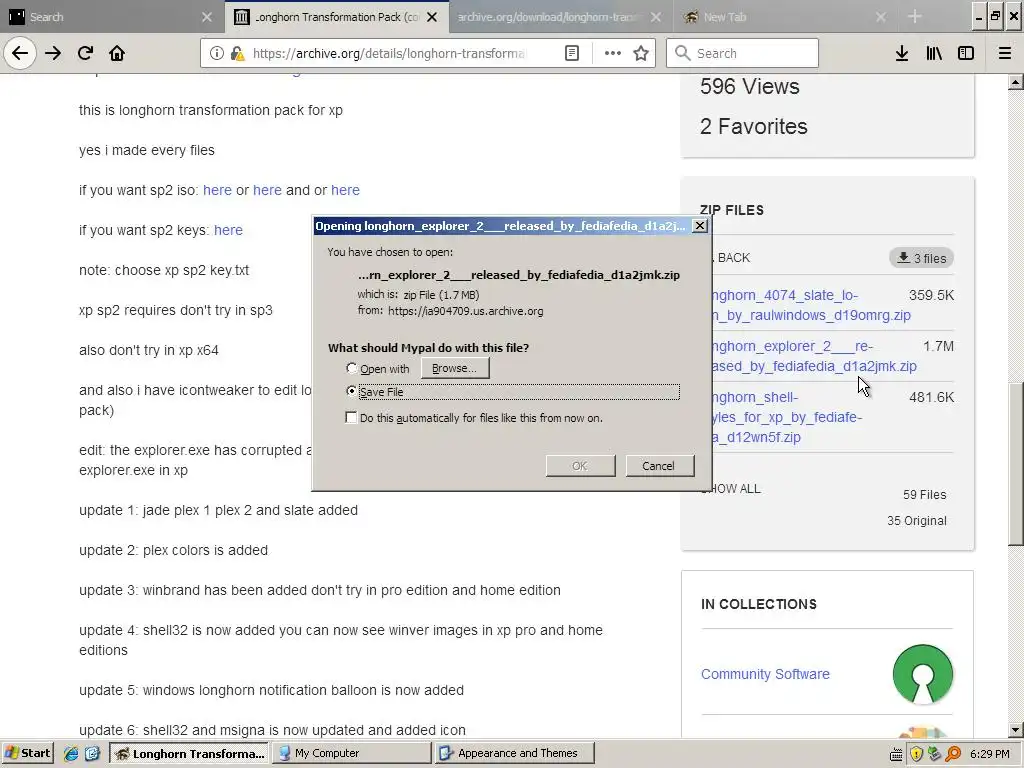Open Community Software collection link
Screen dimensions: 1024x768
coord(765,674)
